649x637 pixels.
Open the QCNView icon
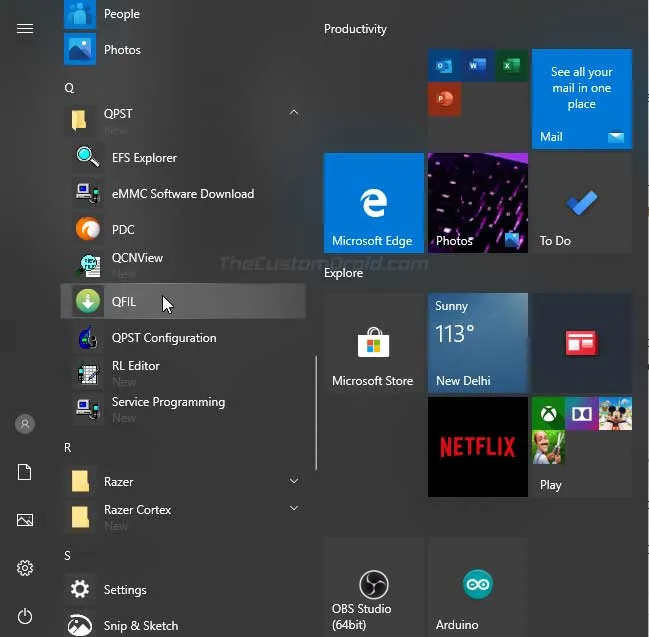tap(88, 265)
